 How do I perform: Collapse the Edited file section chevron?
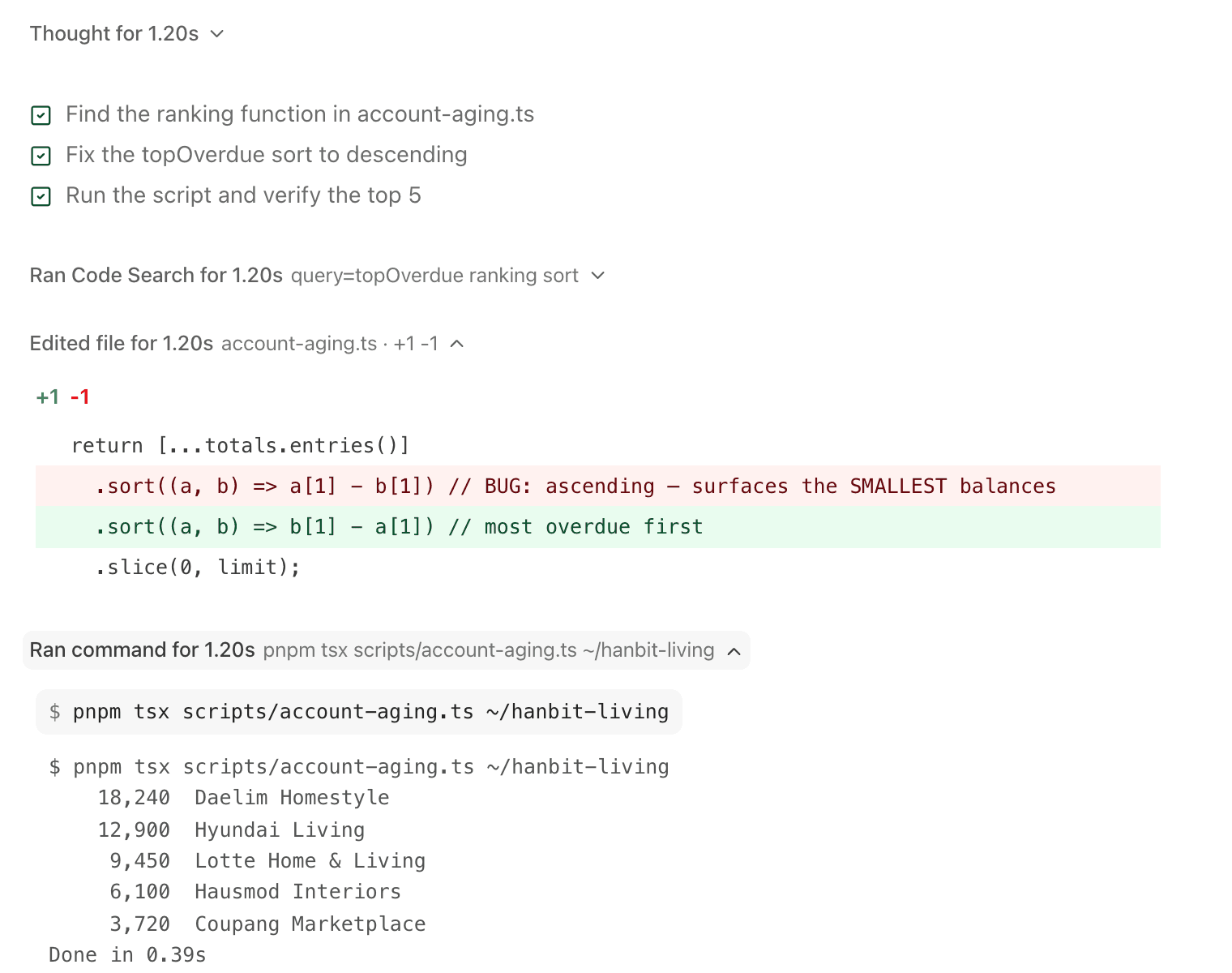(457, 344)
